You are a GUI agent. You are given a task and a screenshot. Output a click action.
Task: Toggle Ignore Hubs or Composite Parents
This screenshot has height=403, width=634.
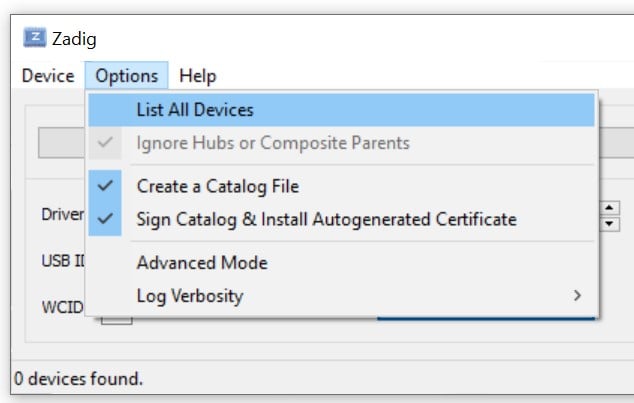pos(273,143)
